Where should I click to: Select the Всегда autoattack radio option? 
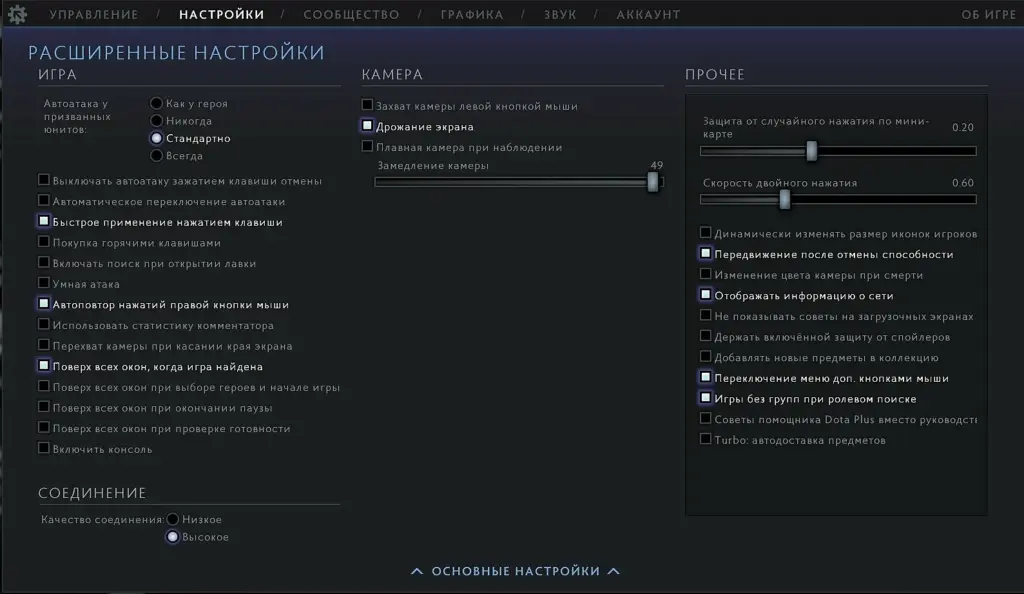coord(156,155)
